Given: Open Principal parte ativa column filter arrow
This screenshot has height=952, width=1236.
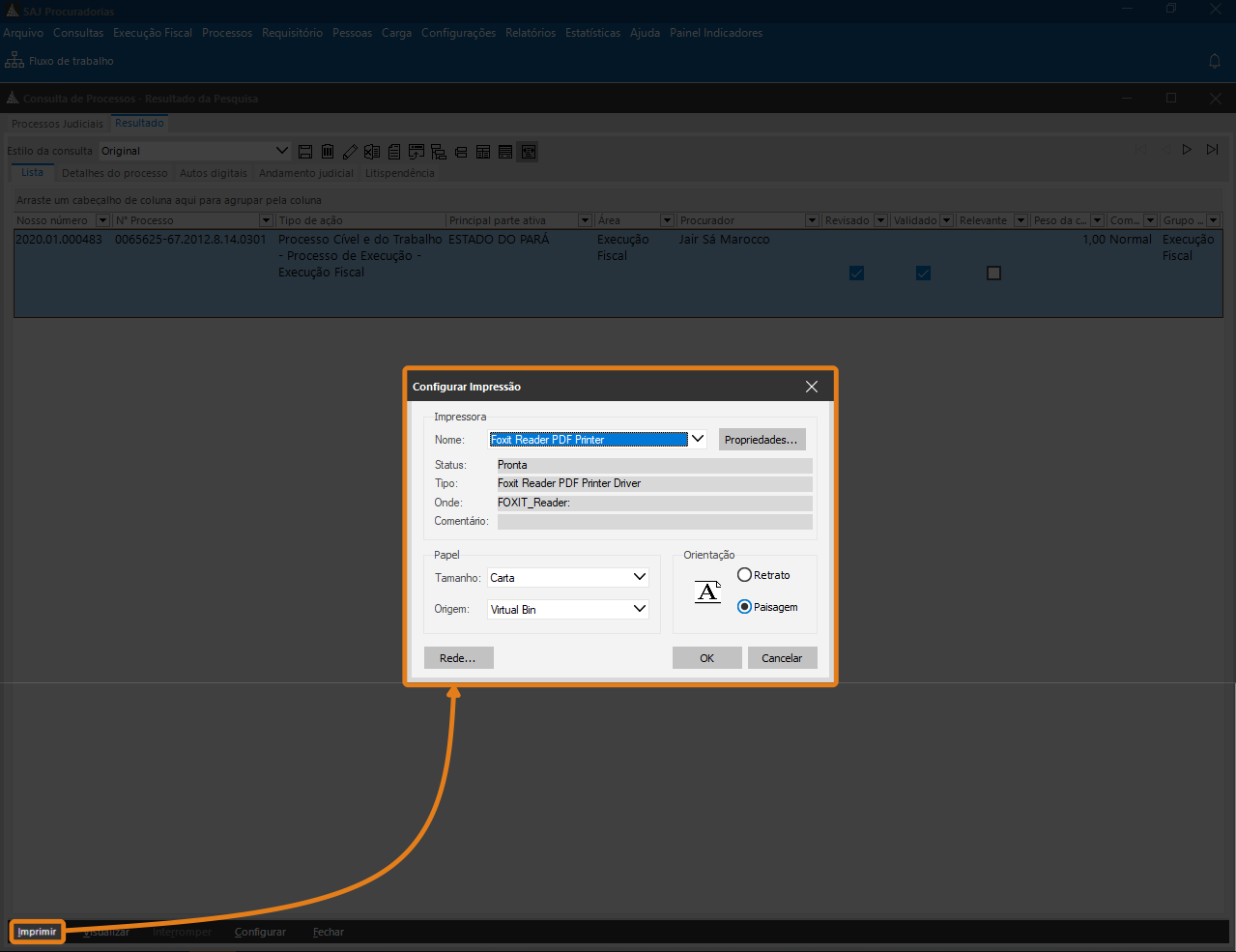Looking at the screenshot, I should [585, 220].
